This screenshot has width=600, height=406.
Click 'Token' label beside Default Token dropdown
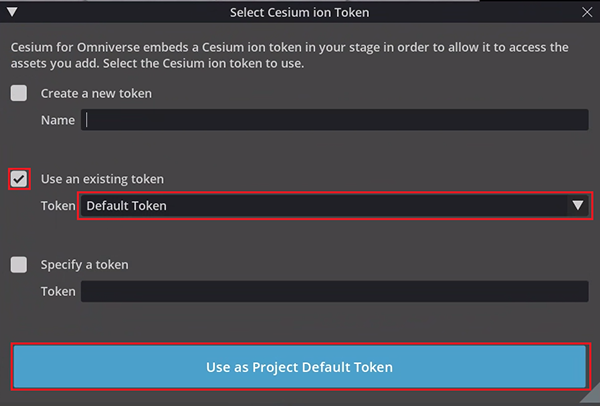[x=58, y=206]
